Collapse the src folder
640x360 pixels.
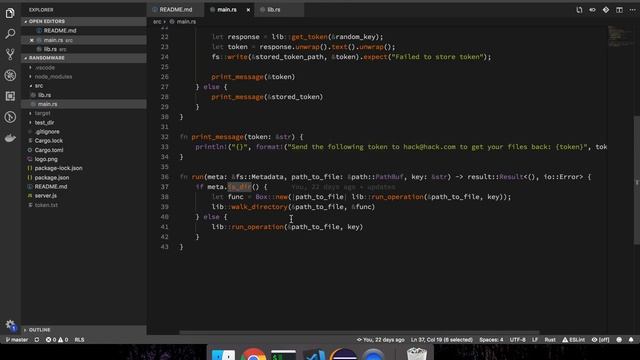click(84, 86)
